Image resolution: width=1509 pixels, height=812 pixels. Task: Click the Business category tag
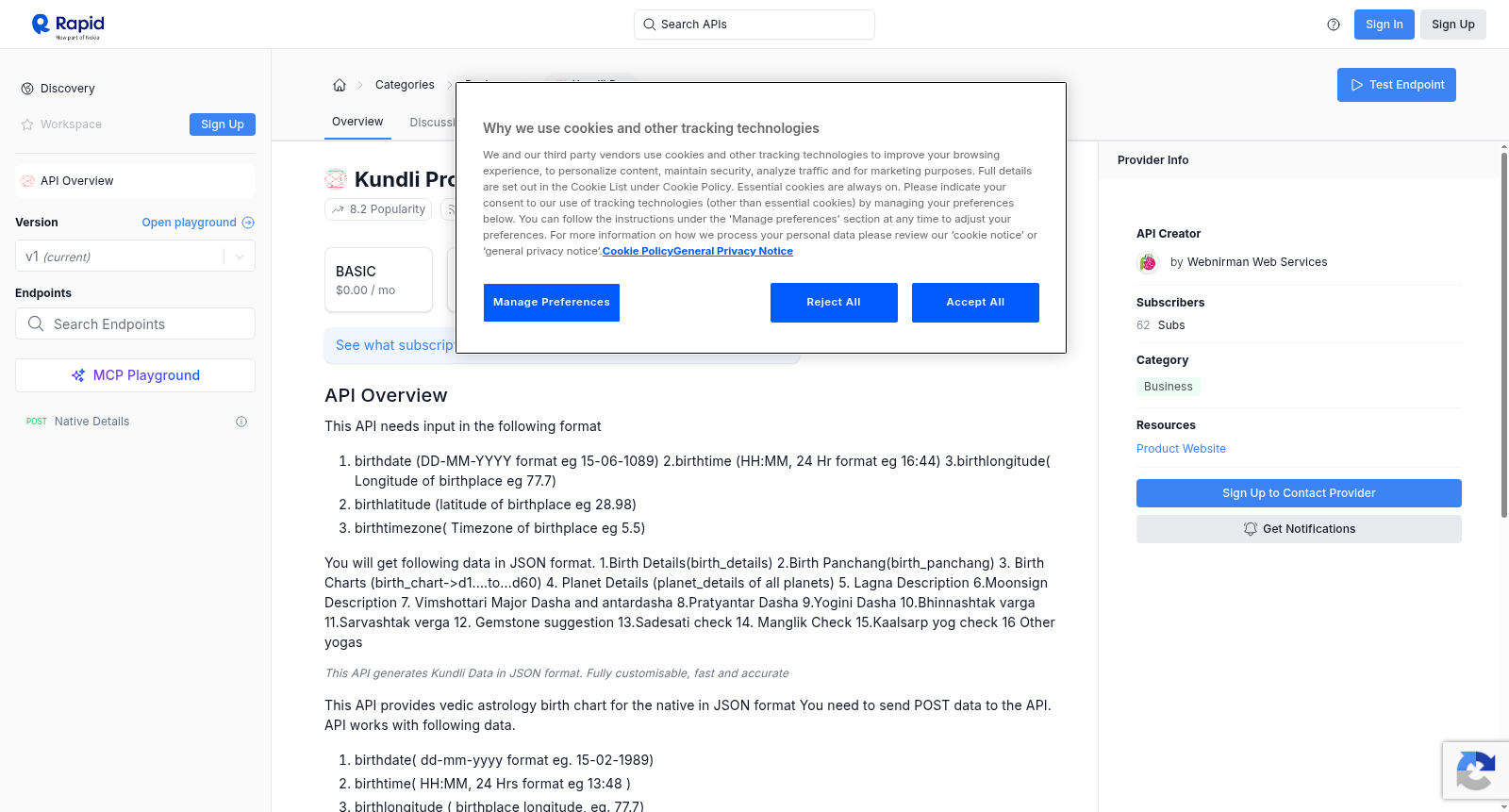point(1168,387)
